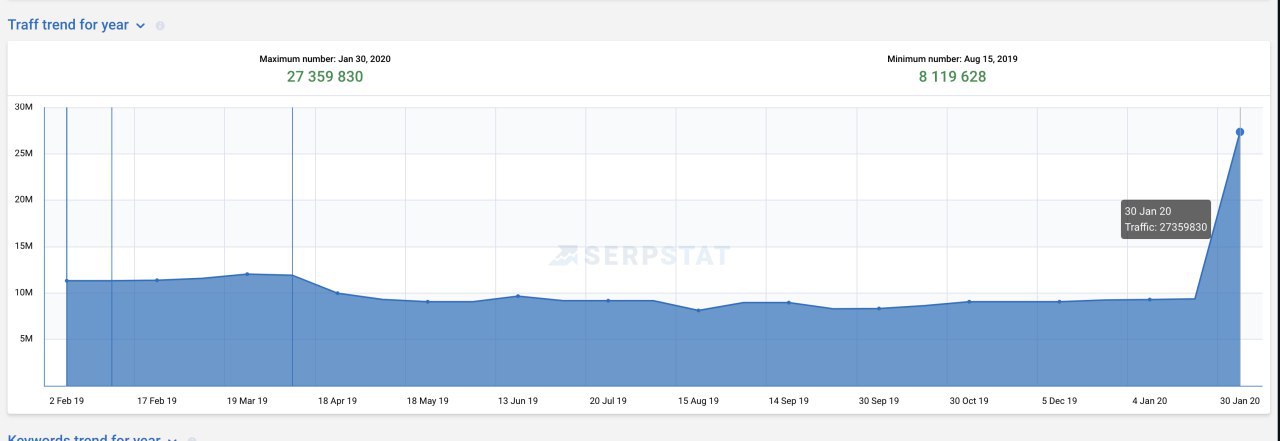Click the '18 Apr 19' x-axis label
Screen dimensions: 1280x441
coord(338,401)
